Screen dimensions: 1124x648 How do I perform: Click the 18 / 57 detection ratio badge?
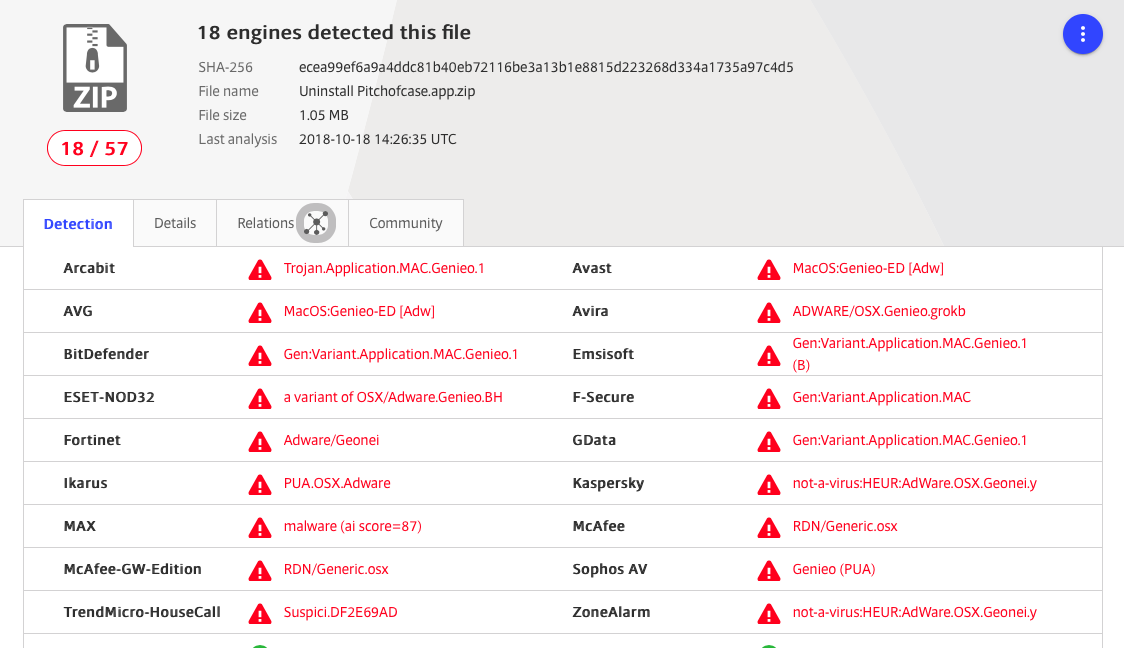click(x=94, y=149)
